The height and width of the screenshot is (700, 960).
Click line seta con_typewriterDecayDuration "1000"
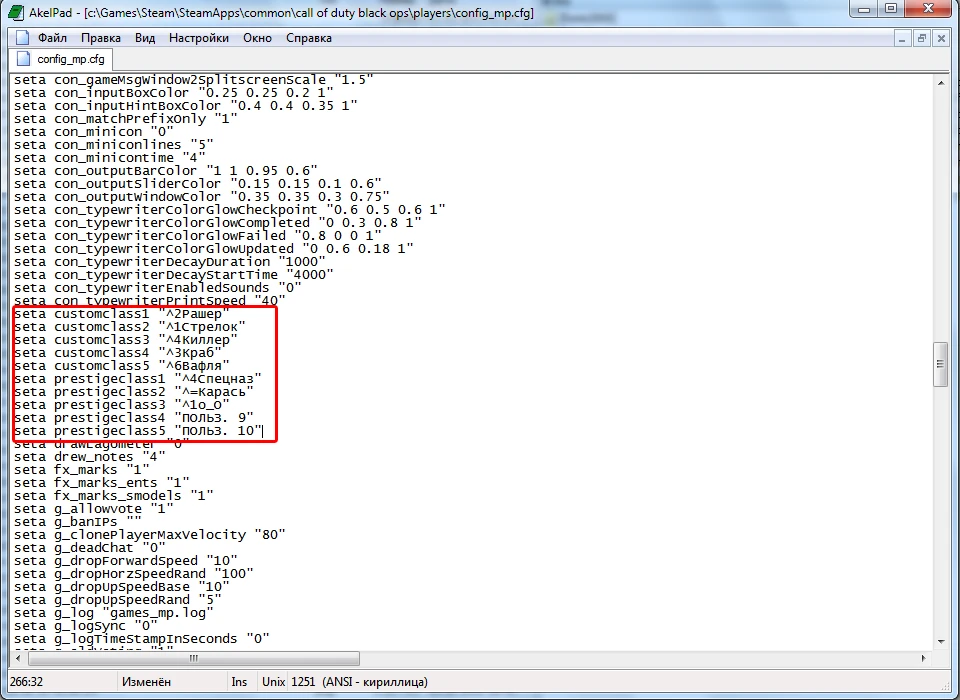point(170,262)
